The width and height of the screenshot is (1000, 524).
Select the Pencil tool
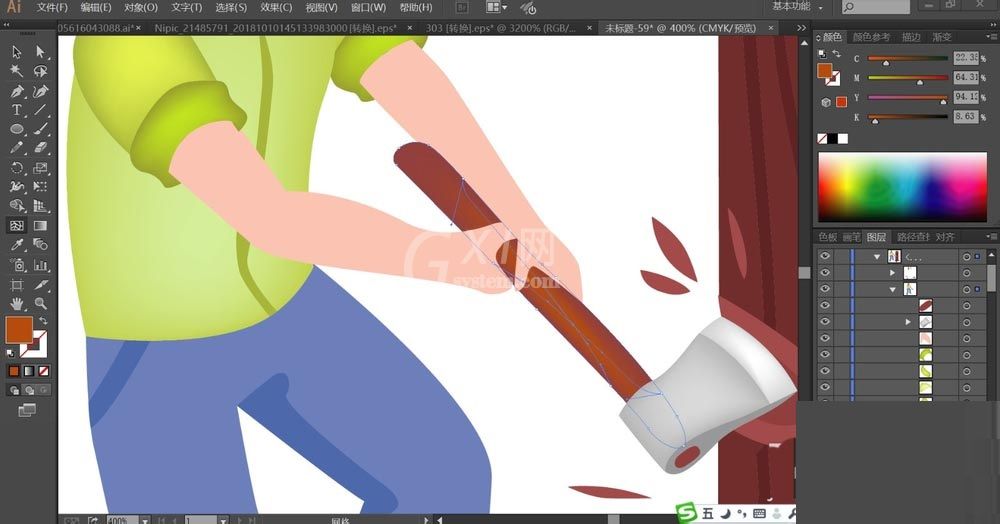[x=17, y=148]
